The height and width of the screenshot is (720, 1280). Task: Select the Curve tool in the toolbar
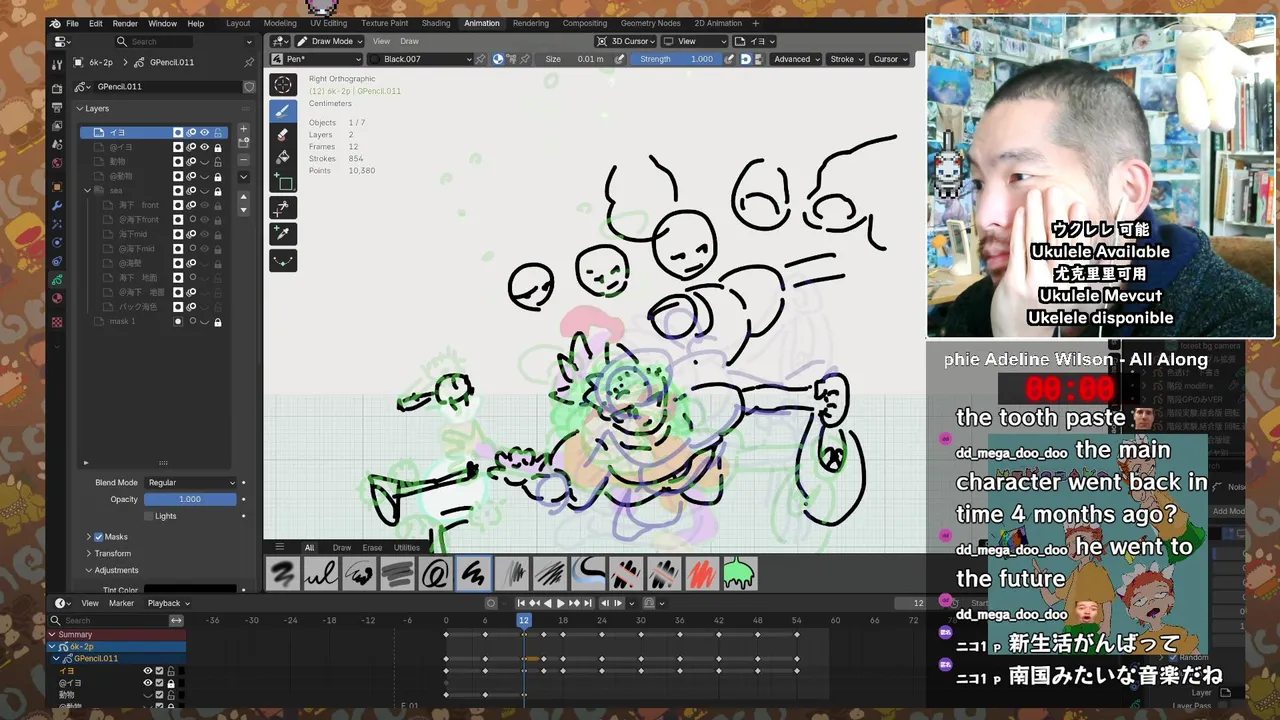[x=283, y=260]
